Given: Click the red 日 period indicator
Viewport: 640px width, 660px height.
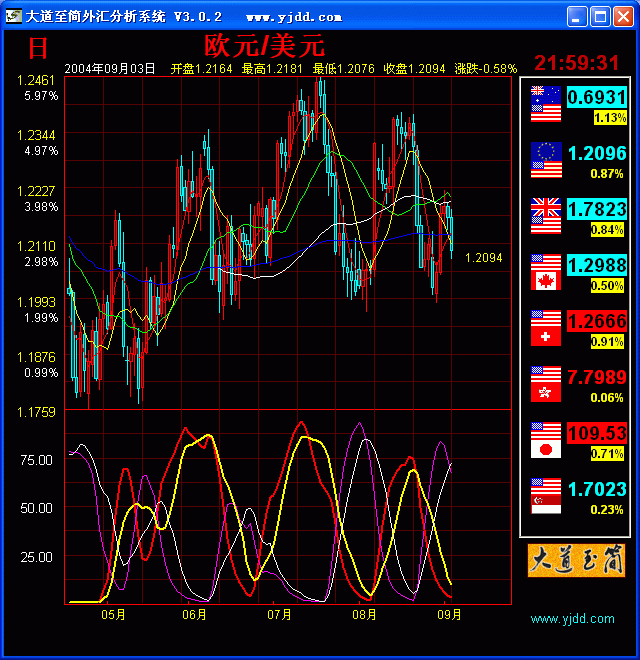Looking at the screenshot, I should pos(38,48).
